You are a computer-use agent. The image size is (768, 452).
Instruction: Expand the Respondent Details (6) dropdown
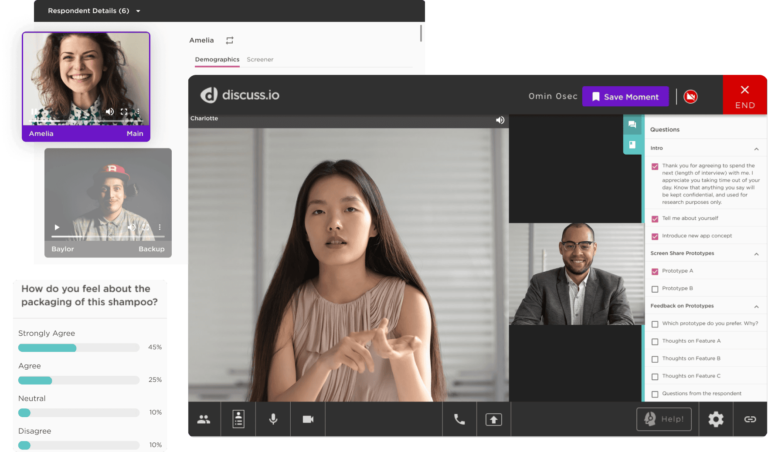click(138, 11)
